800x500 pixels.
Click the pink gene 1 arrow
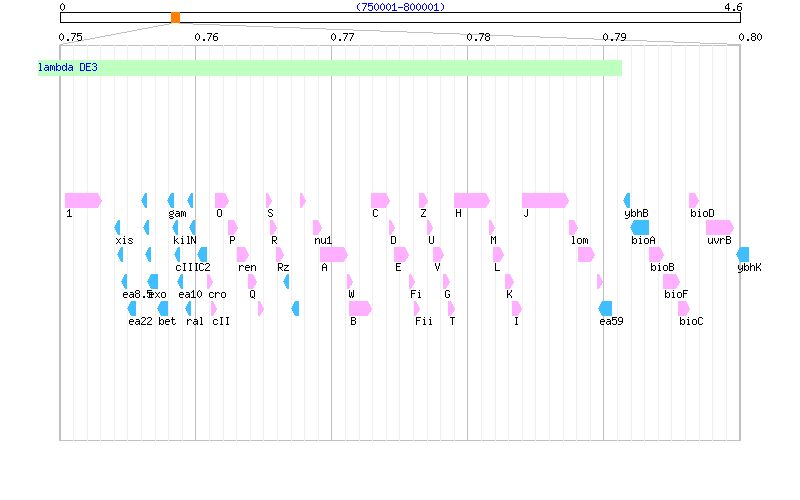[x=83, y=200]
